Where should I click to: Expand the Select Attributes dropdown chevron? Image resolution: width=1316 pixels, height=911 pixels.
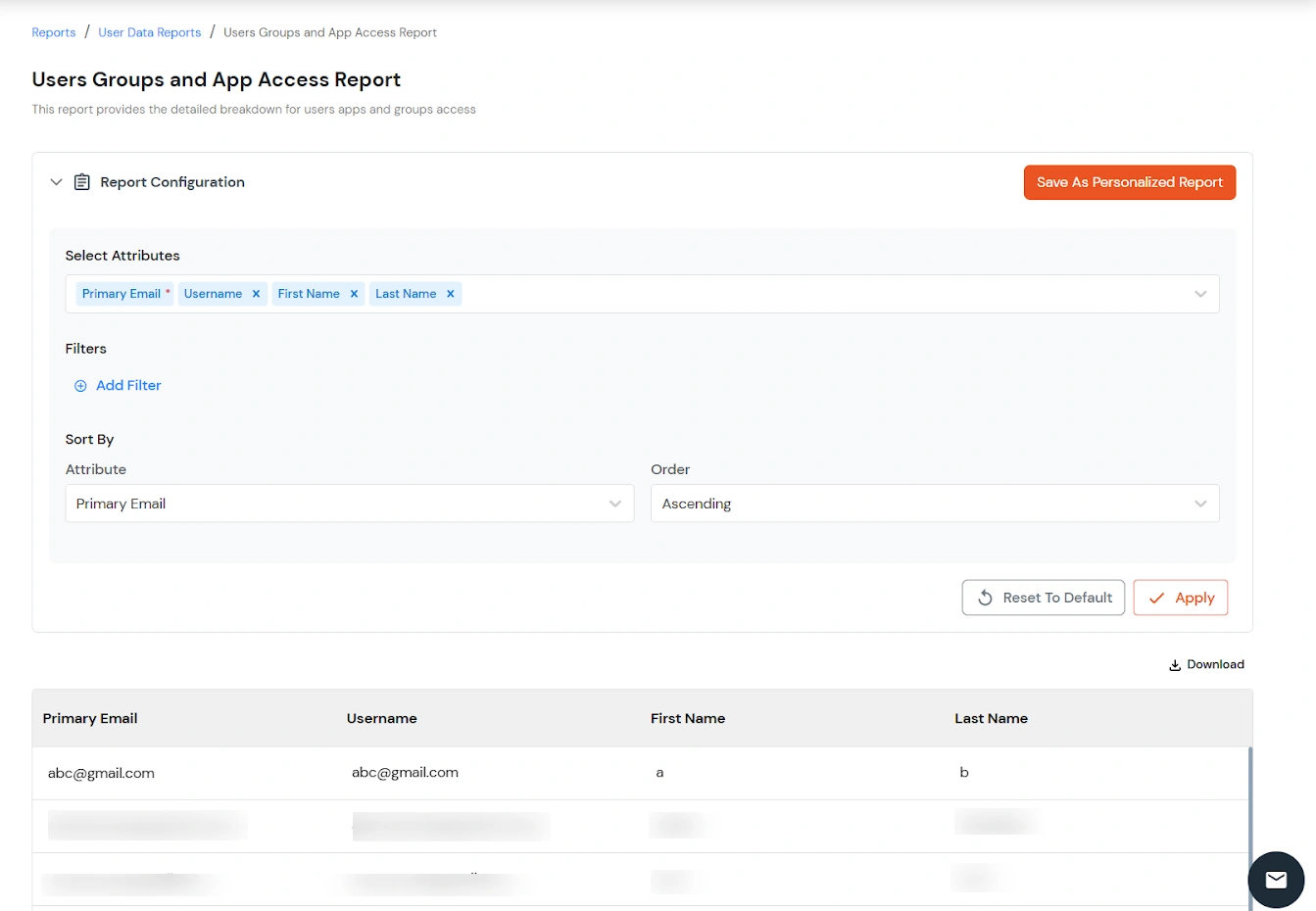click(1200, 293)
